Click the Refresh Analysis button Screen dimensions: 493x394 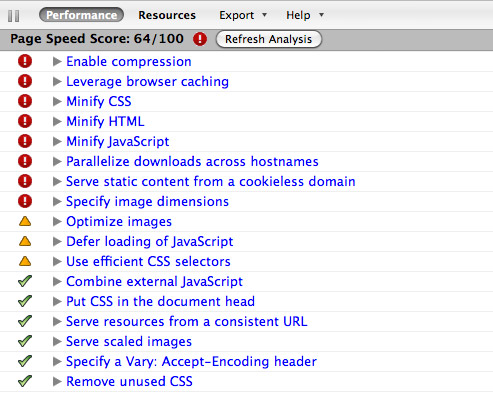tap(269, 39)
